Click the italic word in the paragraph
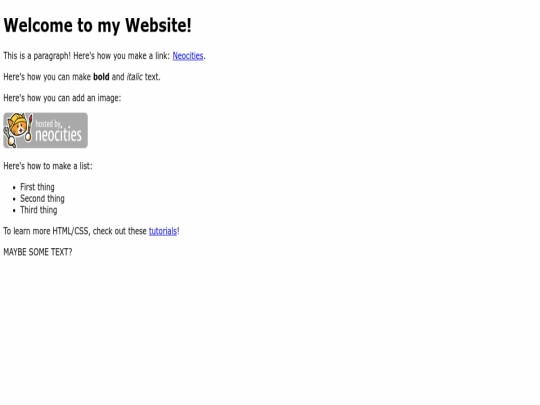540x405 pixels. tap(135, 77)
